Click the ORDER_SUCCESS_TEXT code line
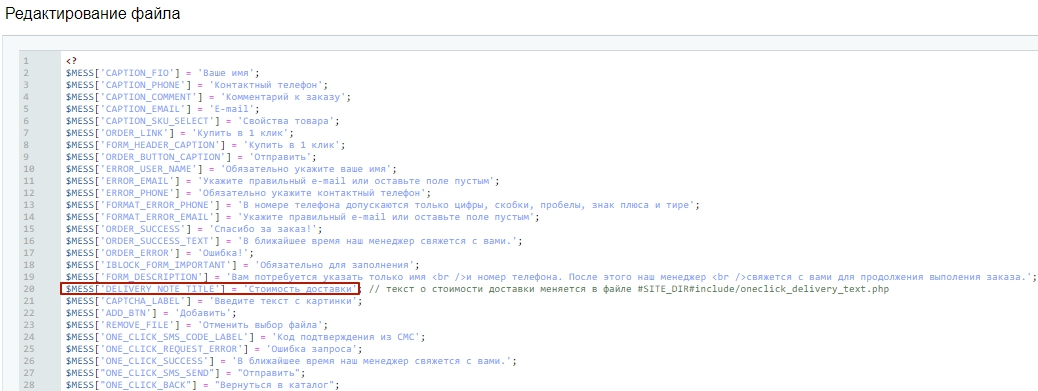This screenshot has width=1038, height=391. (294, 241)
